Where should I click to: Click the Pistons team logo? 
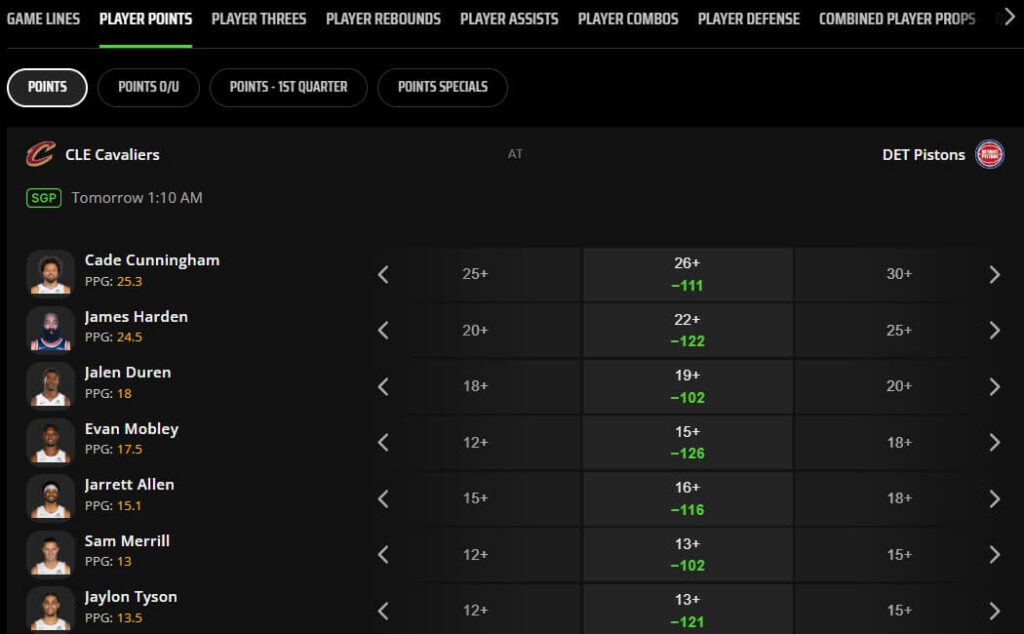[x=988, y=154]
